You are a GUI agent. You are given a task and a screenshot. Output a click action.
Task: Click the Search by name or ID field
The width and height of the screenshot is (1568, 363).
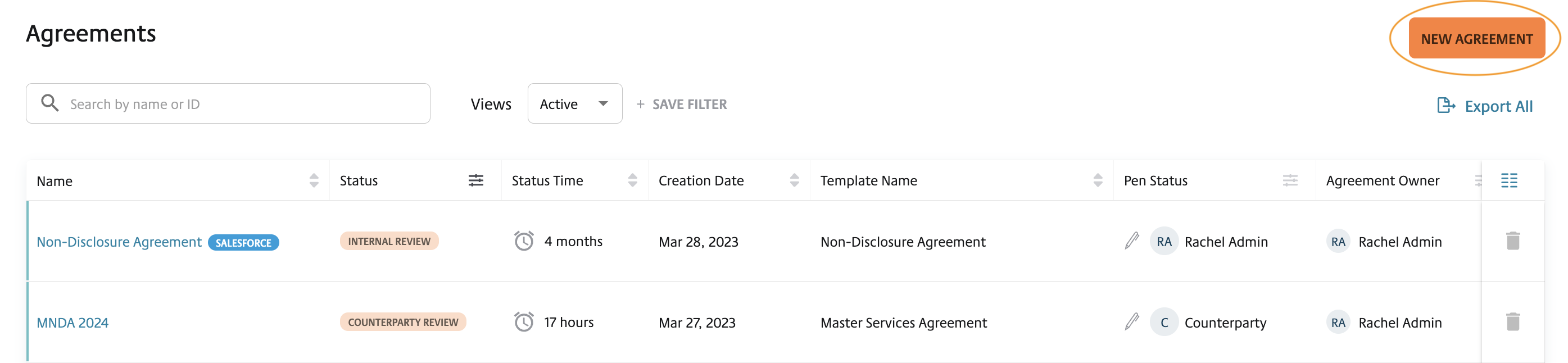click(228, 103)
